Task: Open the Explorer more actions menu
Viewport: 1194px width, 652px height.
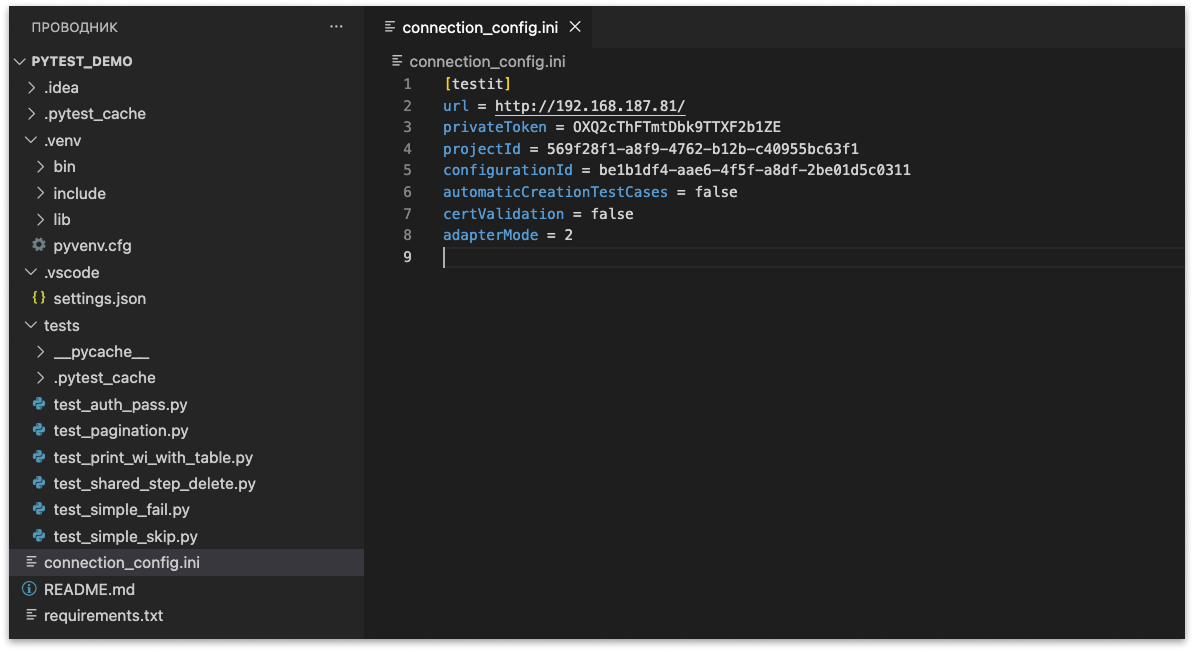Action: click(336, 26)
